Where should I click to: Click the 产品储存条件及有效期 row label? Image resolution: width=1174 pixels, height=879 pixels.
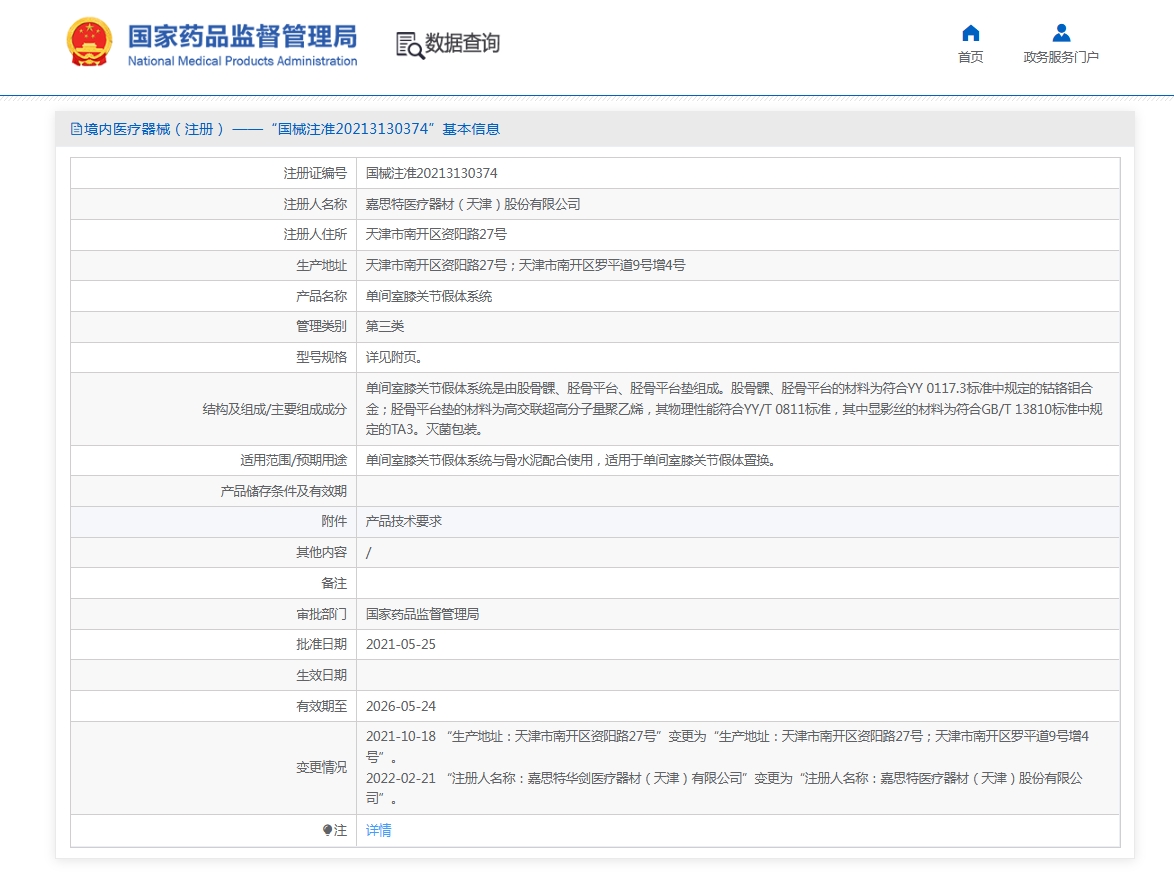(283, 491)
